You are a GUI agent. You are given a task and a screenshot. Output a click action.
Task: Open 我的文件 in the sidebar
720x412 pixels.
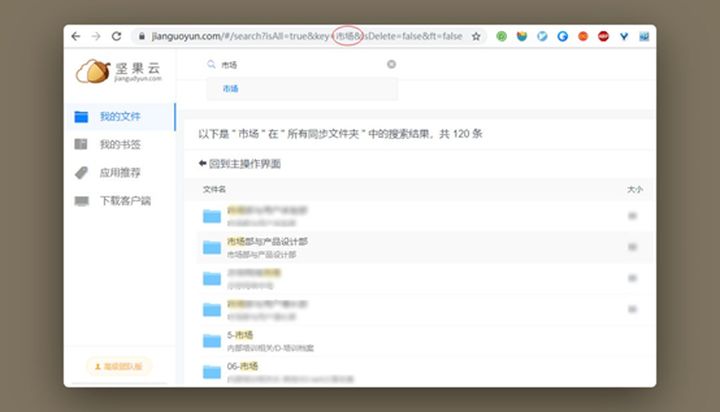tap(119, 117)
